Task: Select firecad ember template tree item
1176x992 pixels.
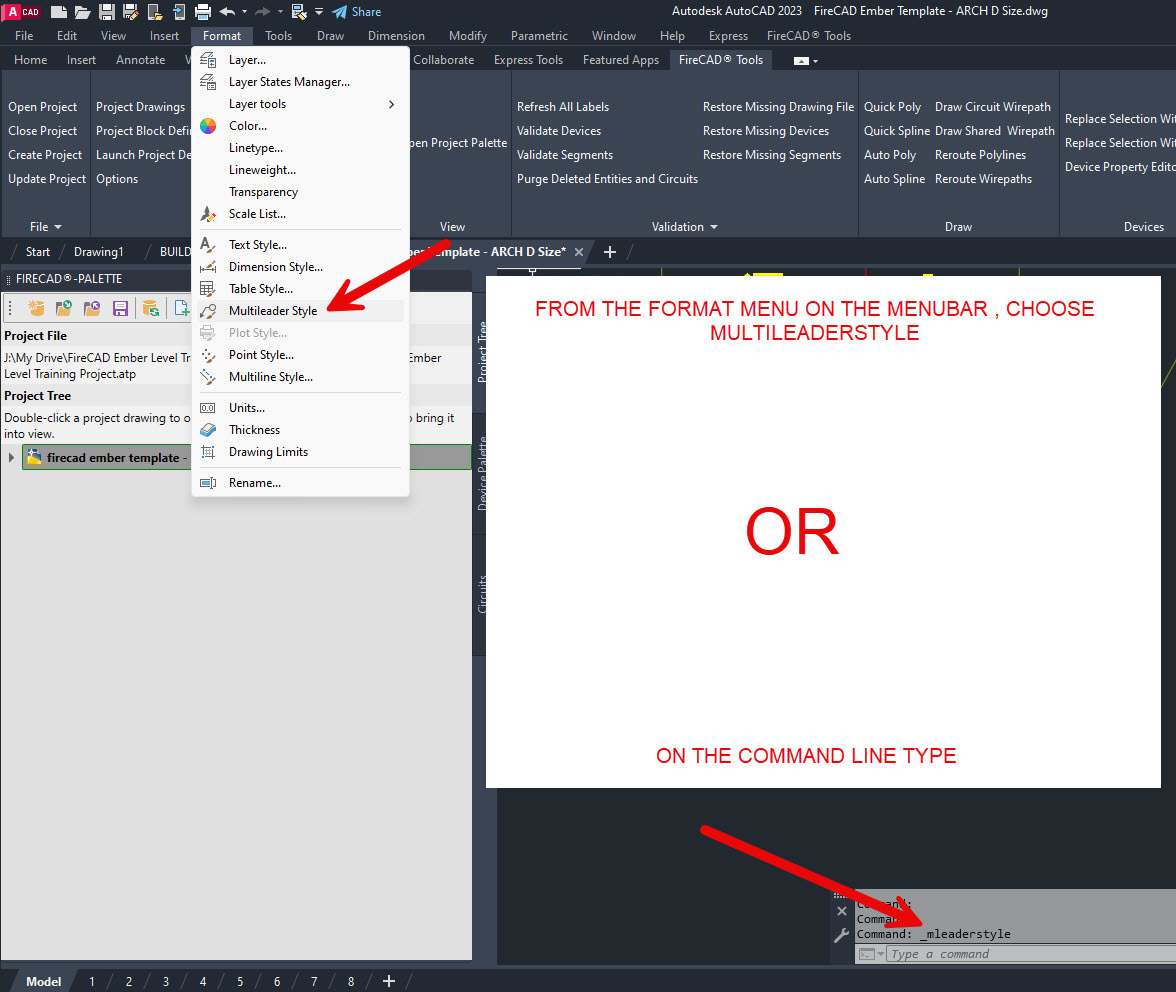Action: tap(246, 457)
